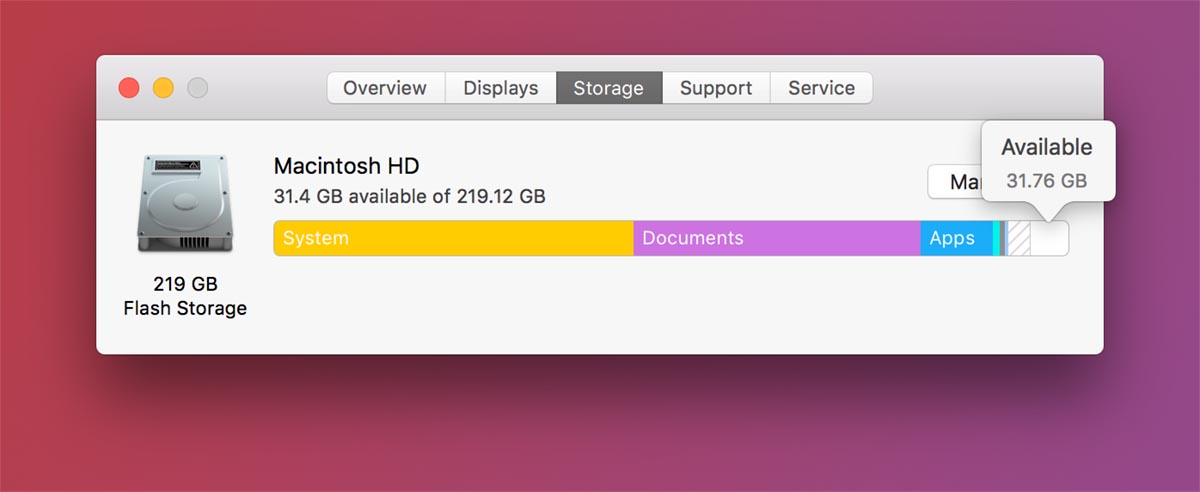Click the thin teal storage segment
Screen dimensions: 1200x492
(996, 238)
